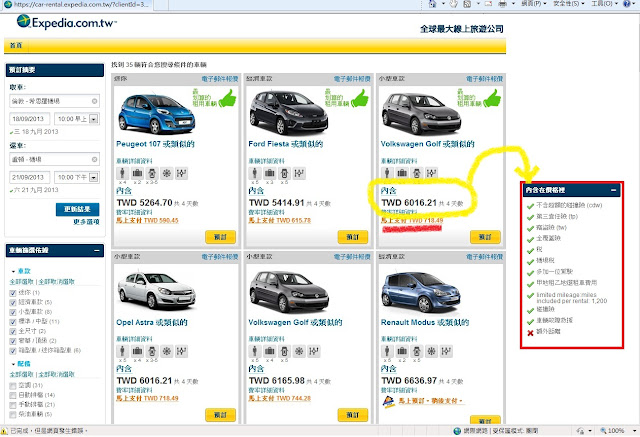640x437 pixels.
Task: Open the 工具(O) menu
Action: pyautogui.click(x=604, y=4)
